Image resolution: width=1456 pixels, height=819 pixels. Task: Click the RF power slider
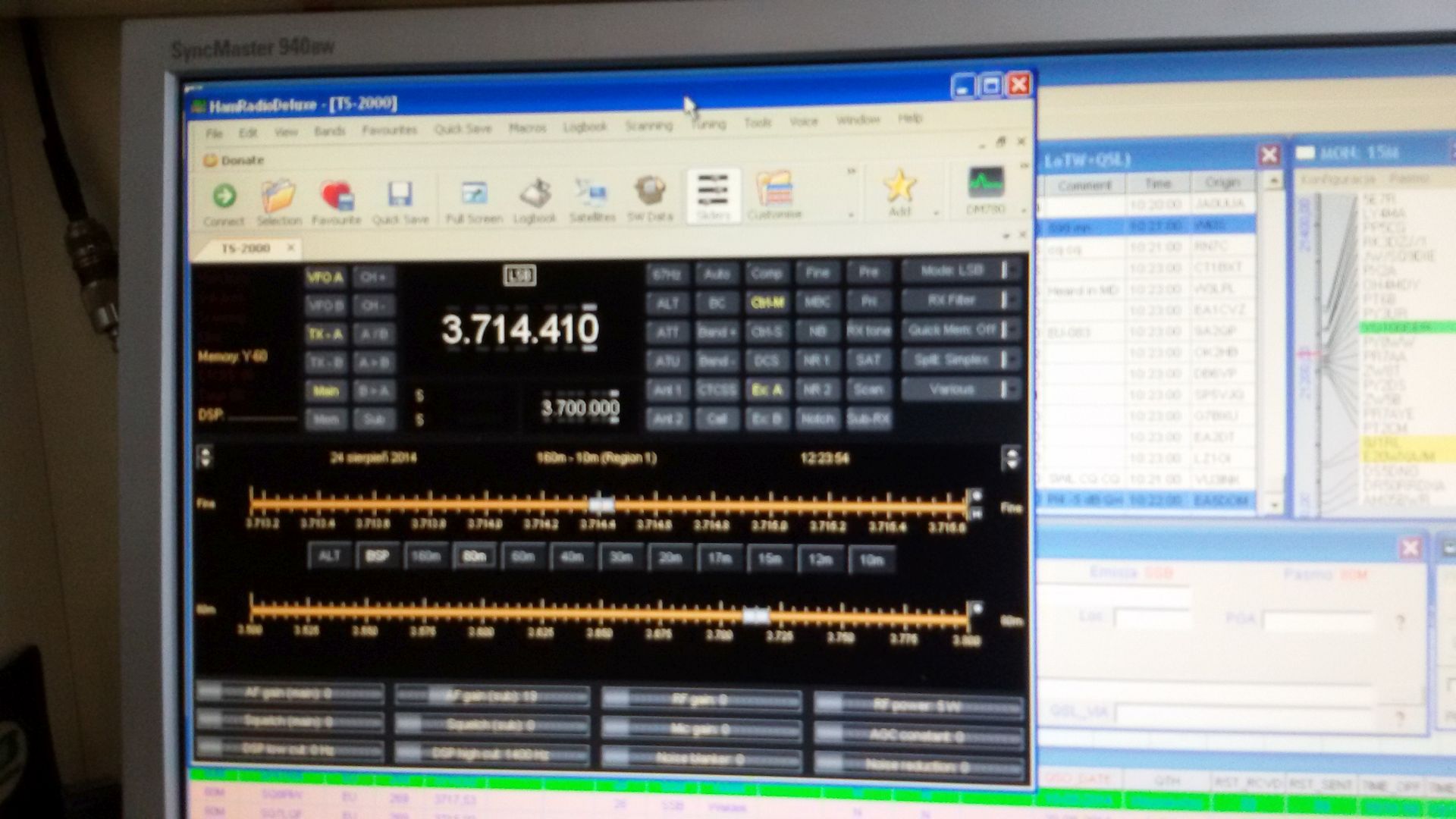point(918,707)
